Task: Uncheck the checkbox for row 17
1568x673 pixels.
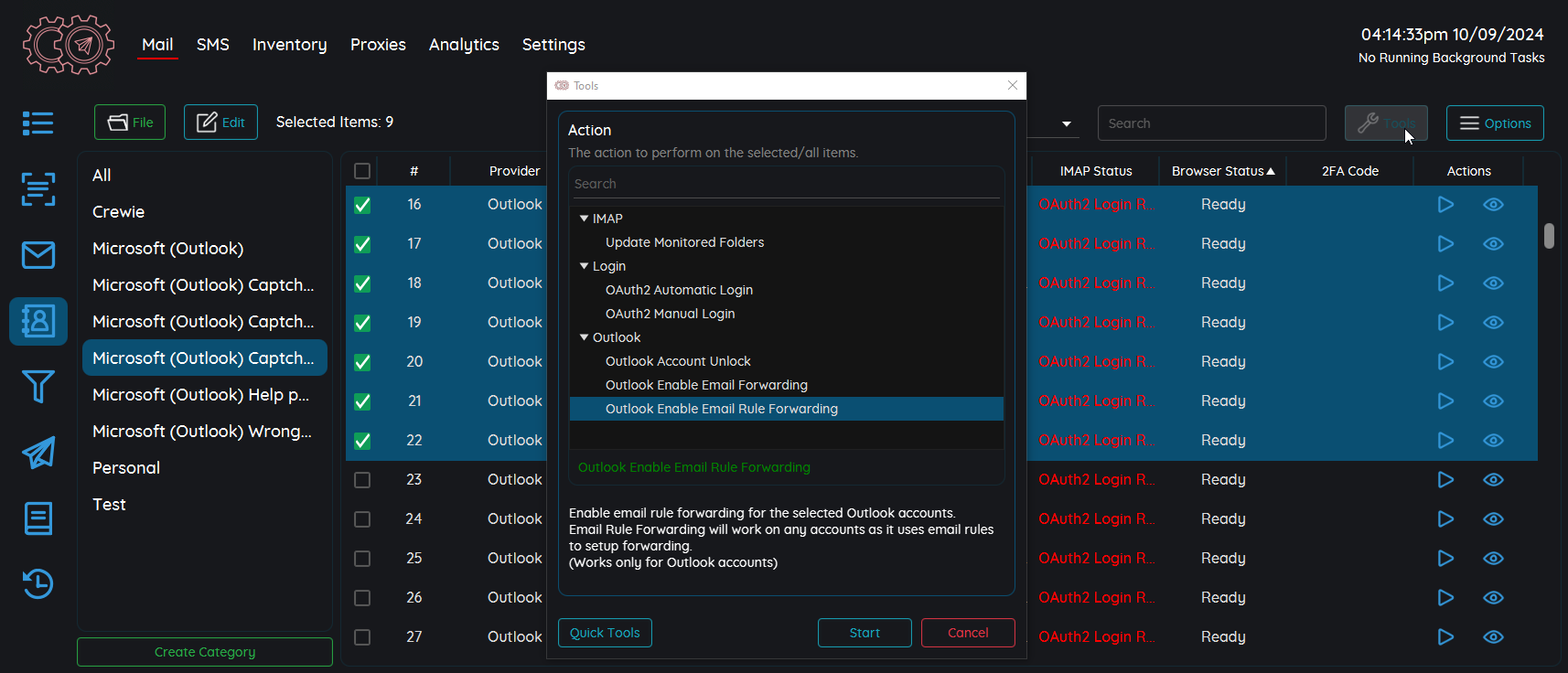Action: 362,244
